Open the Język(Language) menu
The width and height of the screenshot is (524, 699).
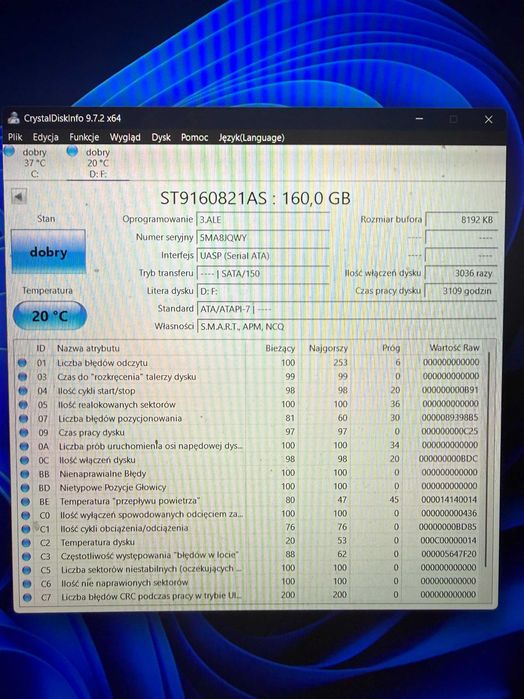click(x=252, y=137)
